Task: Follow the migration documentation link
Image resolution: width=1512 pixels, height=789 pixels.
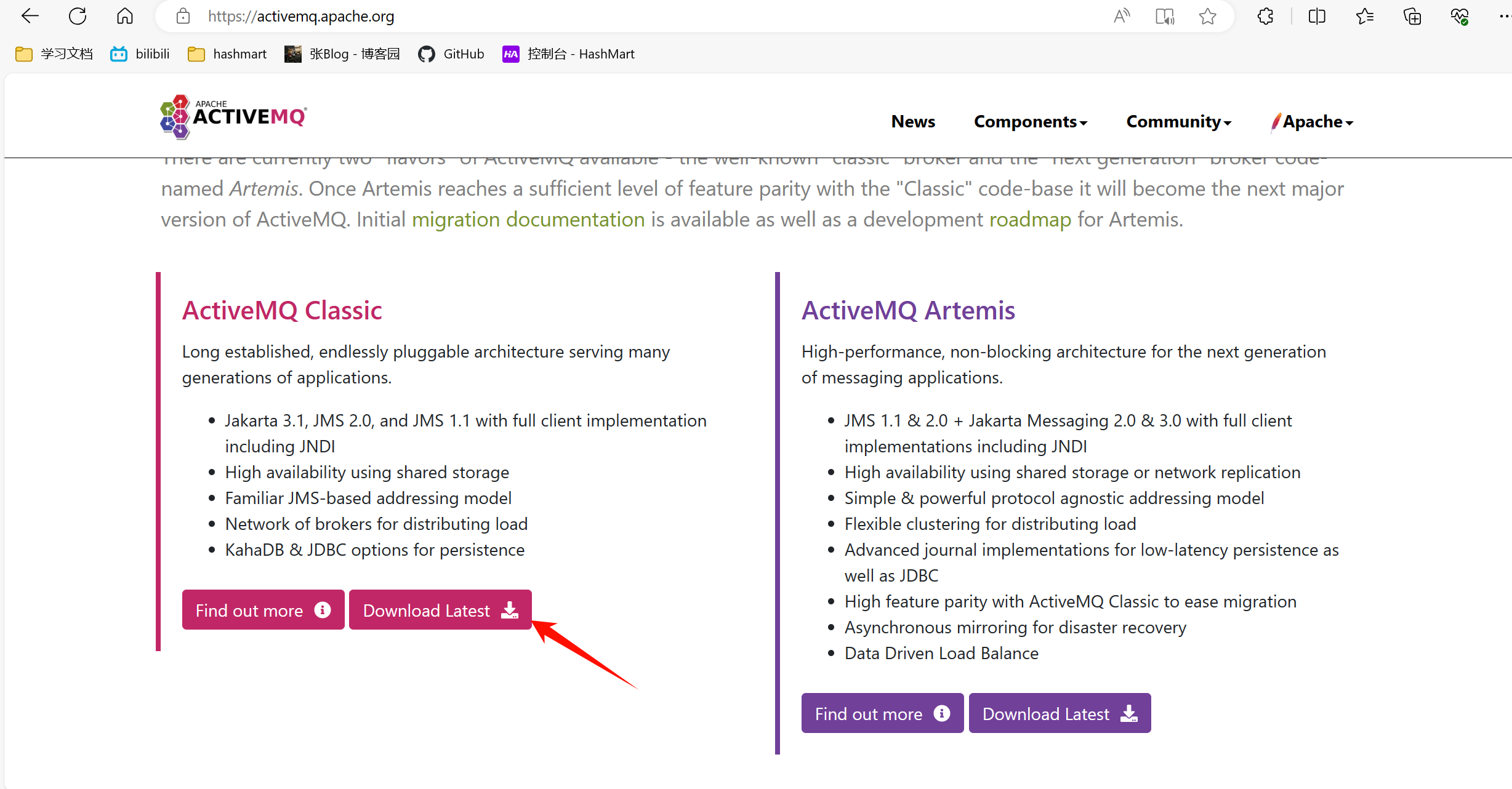Action: pos(528,220)
